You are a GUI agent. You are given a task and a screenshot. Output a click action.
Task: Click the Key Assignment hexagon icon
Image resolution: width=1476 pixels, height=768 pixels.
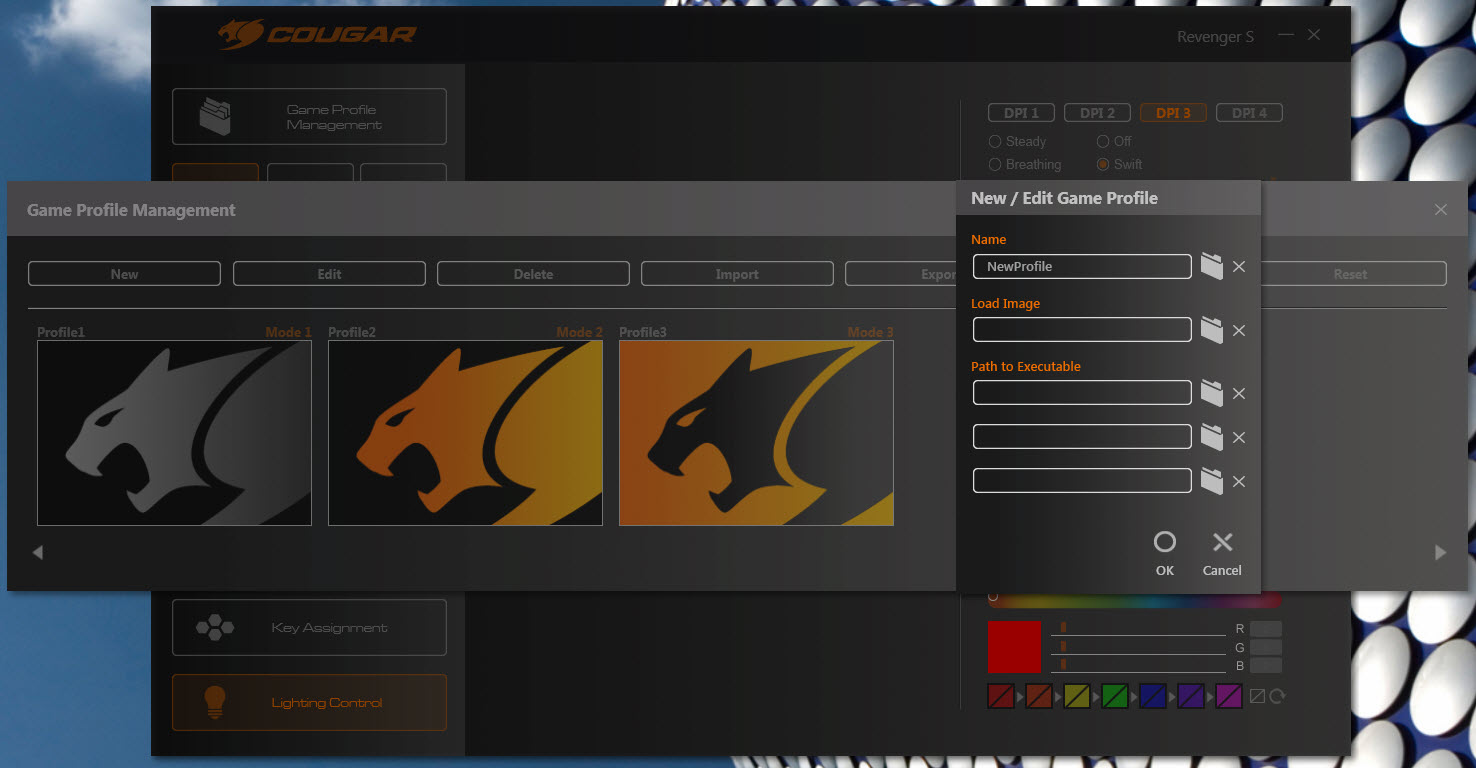[x=215, y=628]
